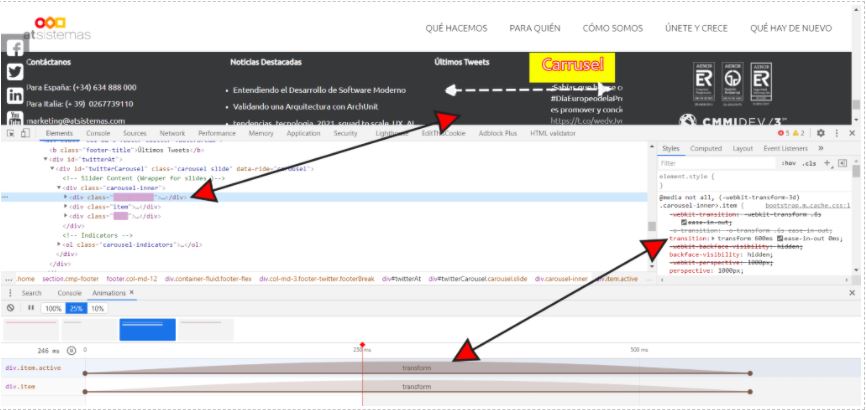Click the yellow warning count indicator
Image resolution: width=866 pixels, height=410 pixels.
799,133
